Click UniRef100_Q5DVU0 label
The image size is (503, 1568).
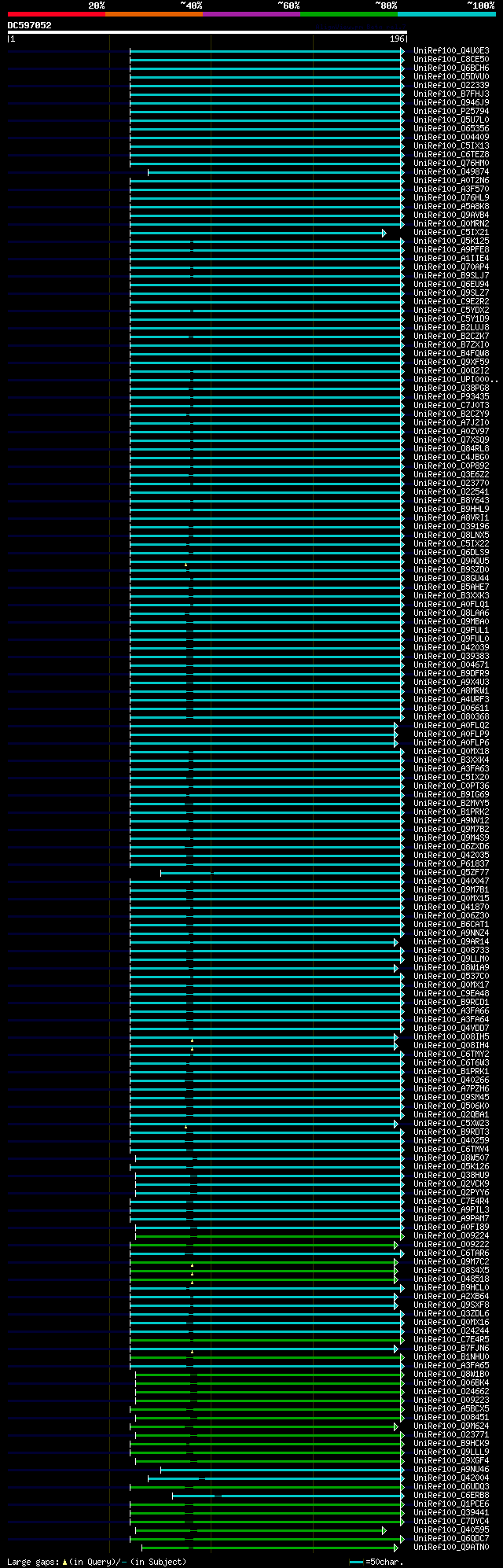point(451,76)
